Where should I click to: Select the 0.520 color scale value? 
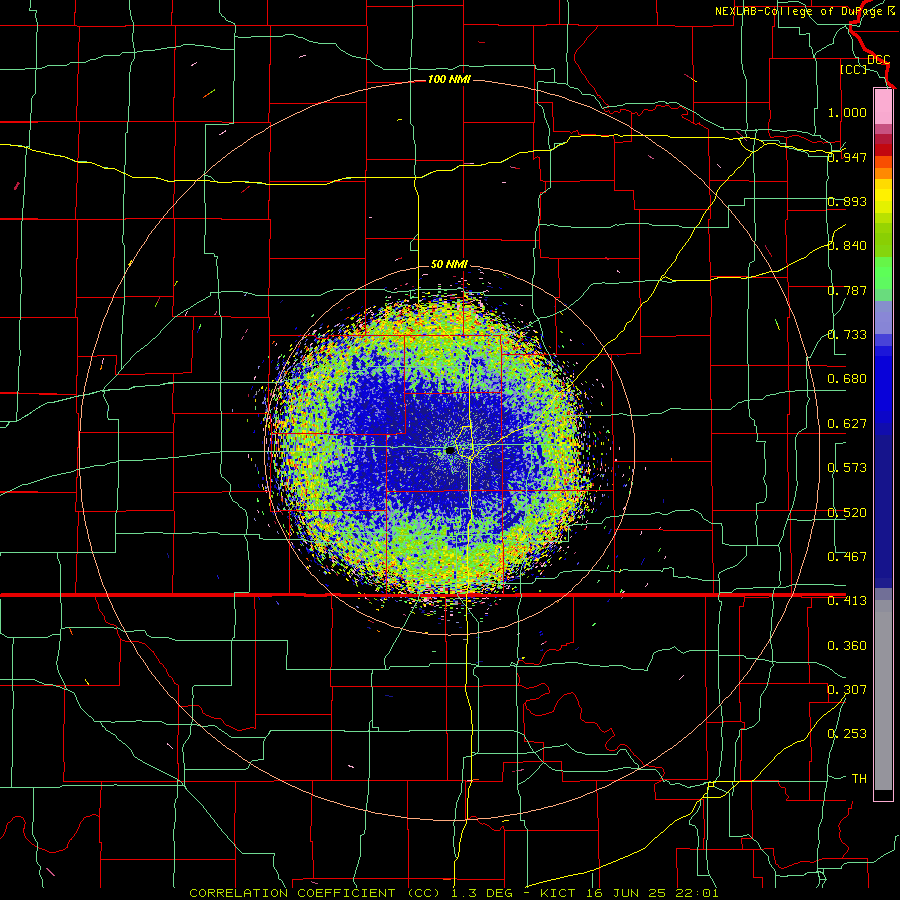[x=847, y=513]
